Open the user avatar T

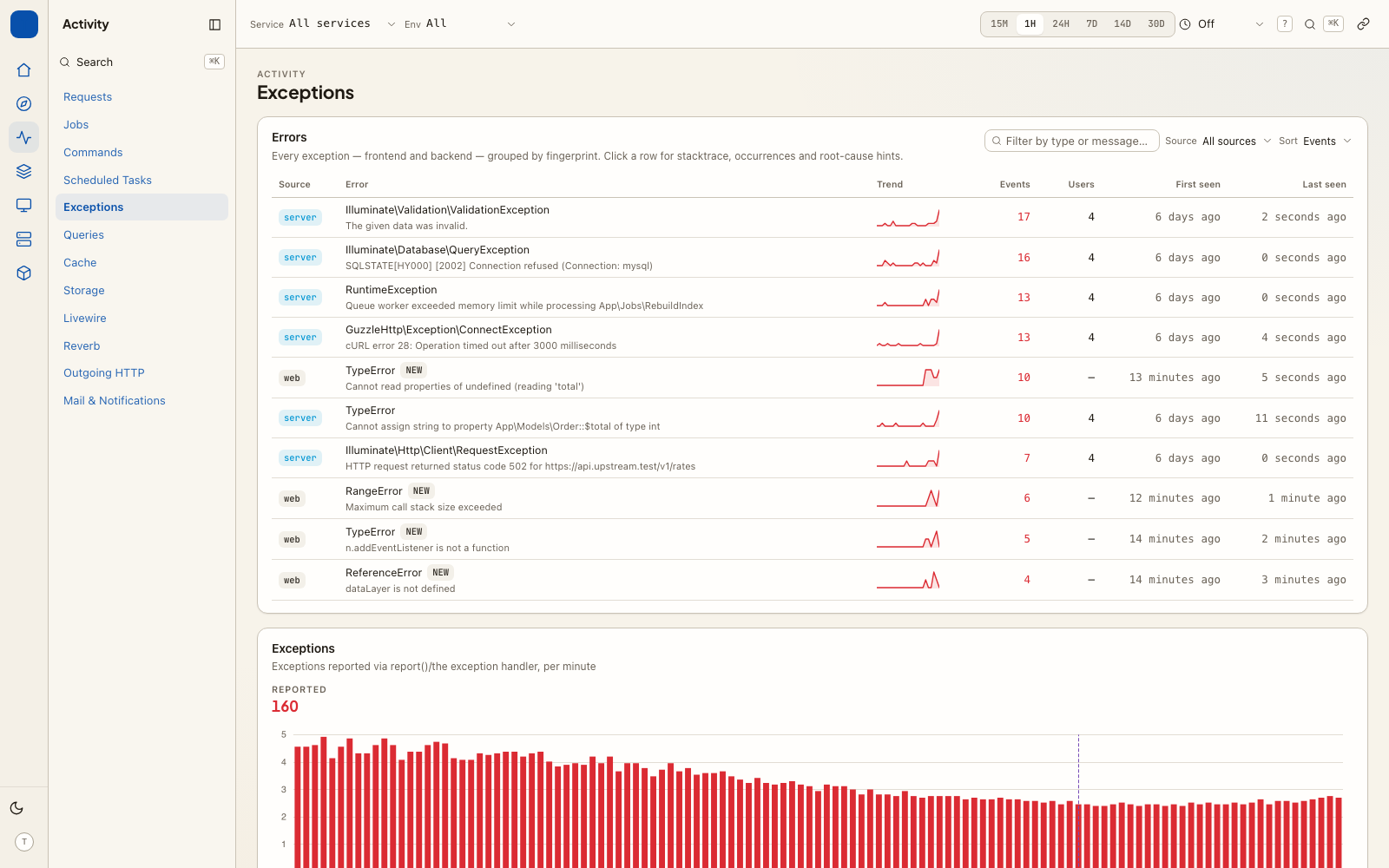(24, 842)
